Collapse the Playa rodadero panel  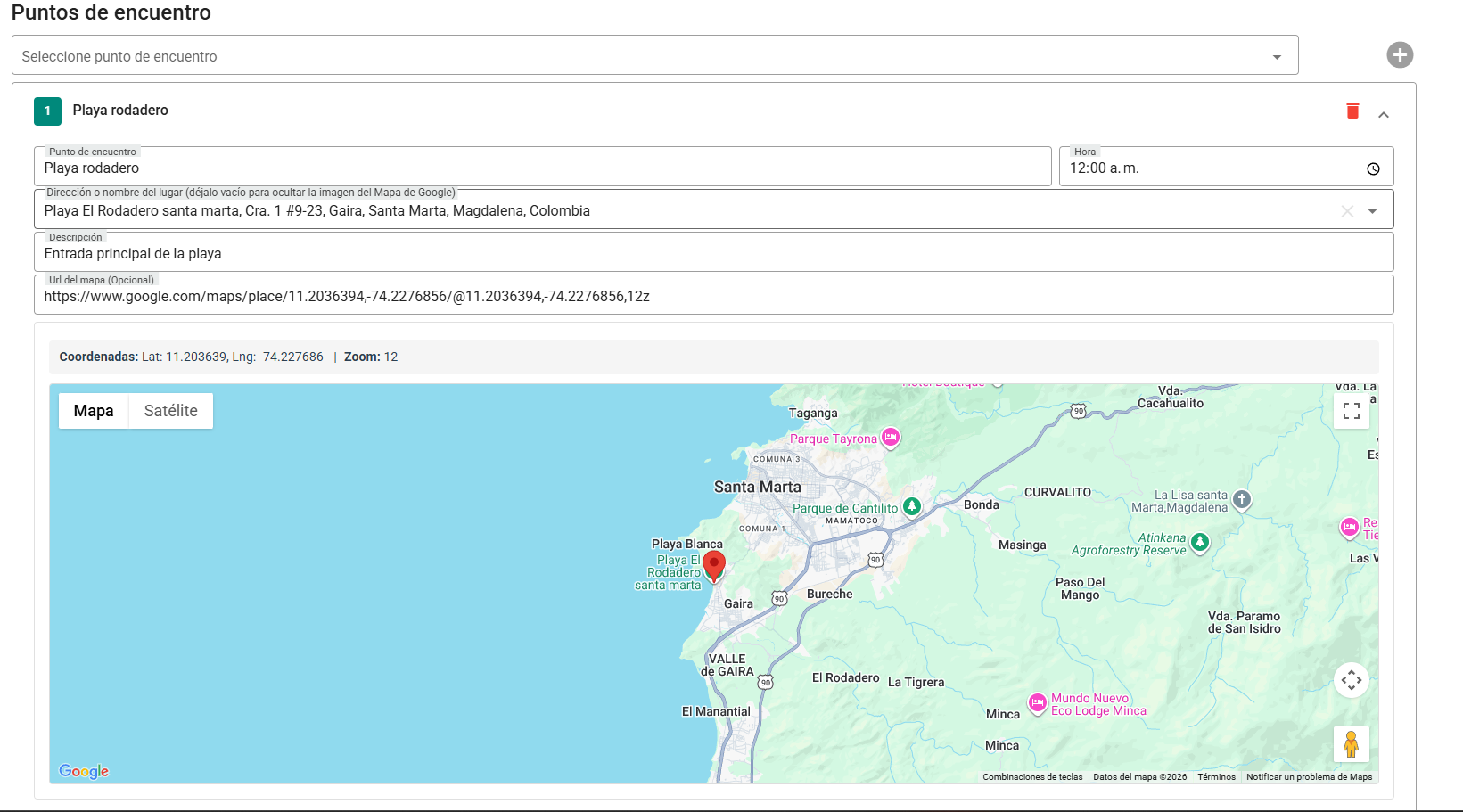pos(1384,114)
